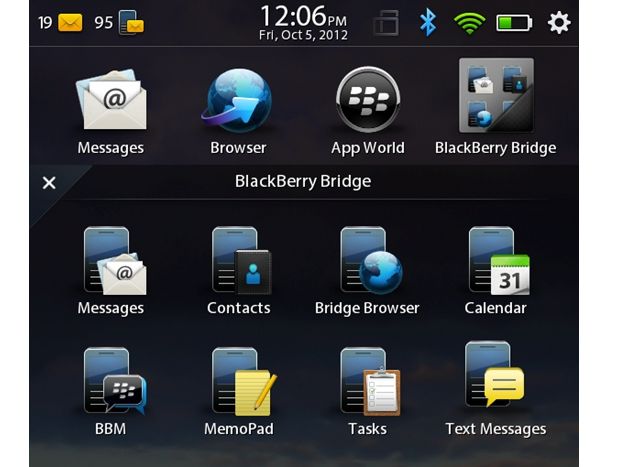Viewport: 635px width, 467px height.
Task: Tap the App World label text
Action: (x=368, y=148)
